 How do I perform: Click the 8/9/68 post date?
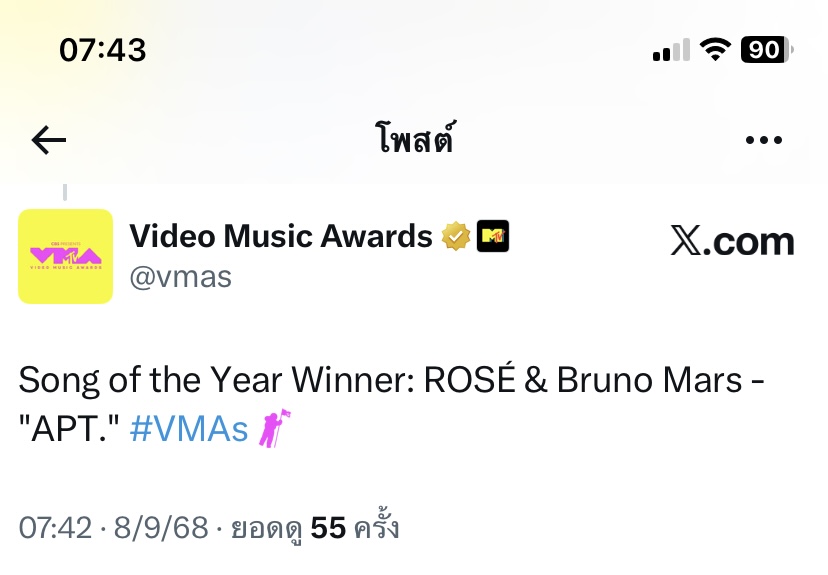161,527
